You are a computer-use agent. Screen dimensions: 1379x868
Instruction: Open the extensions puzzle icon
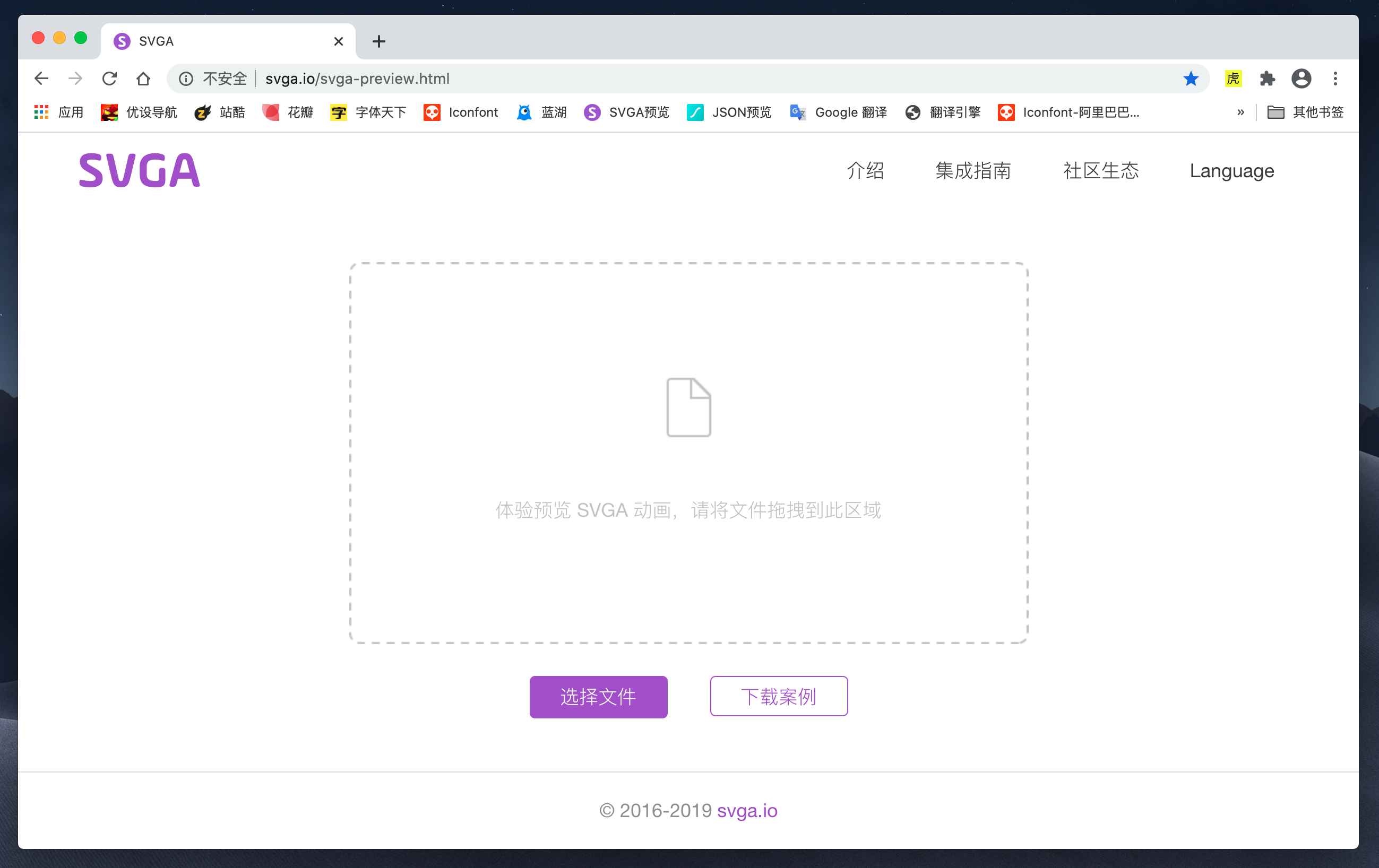coord(1267,79)
